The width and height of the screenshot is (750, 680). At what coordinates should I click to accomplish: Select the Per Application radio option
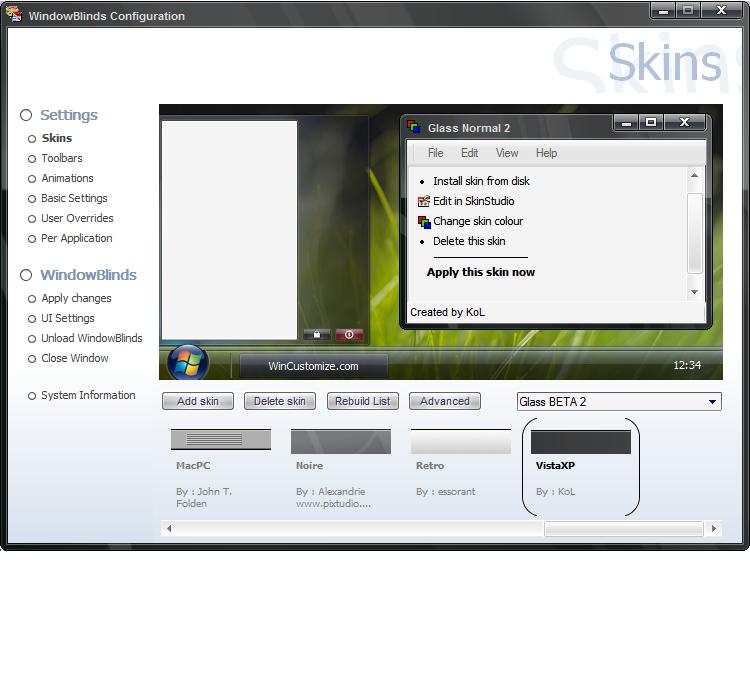point(32,239)
